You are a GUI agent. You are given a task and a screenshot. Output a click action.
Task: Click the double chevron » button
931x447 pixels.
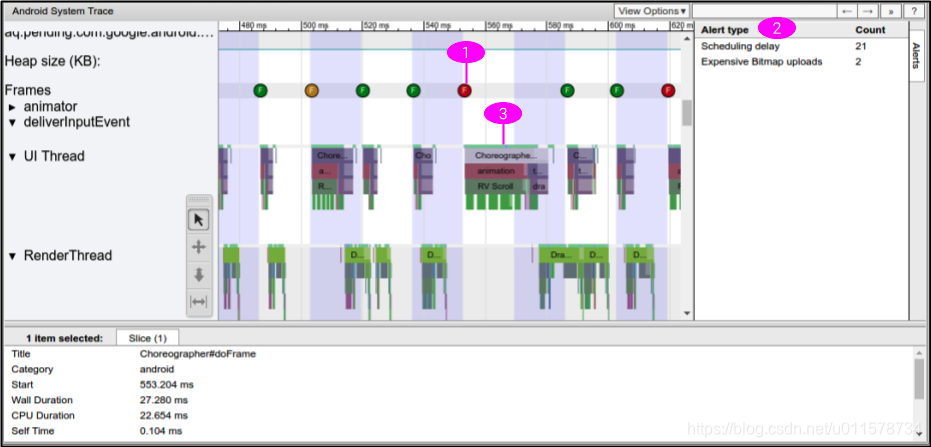coord(891,11)
